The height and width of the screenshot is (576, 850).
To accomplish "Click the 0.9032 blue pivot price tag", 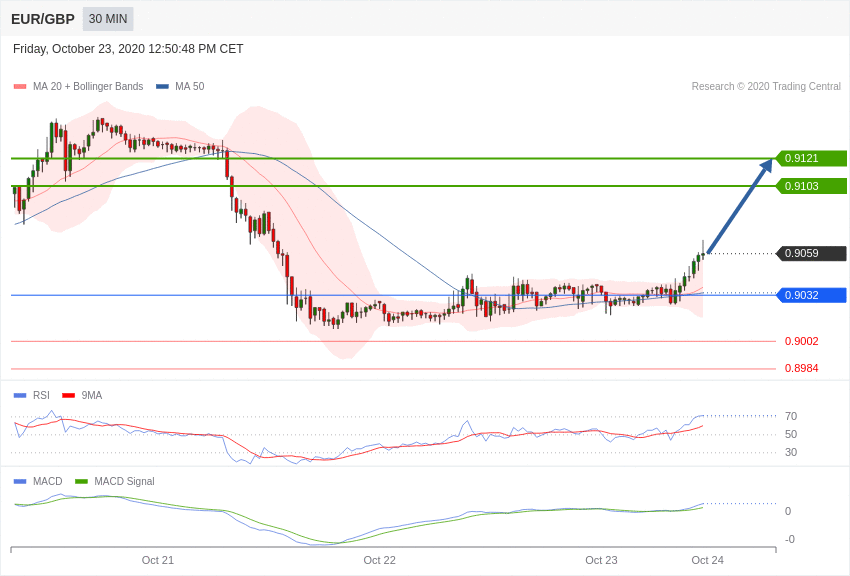I will click(x=812, y=295).
